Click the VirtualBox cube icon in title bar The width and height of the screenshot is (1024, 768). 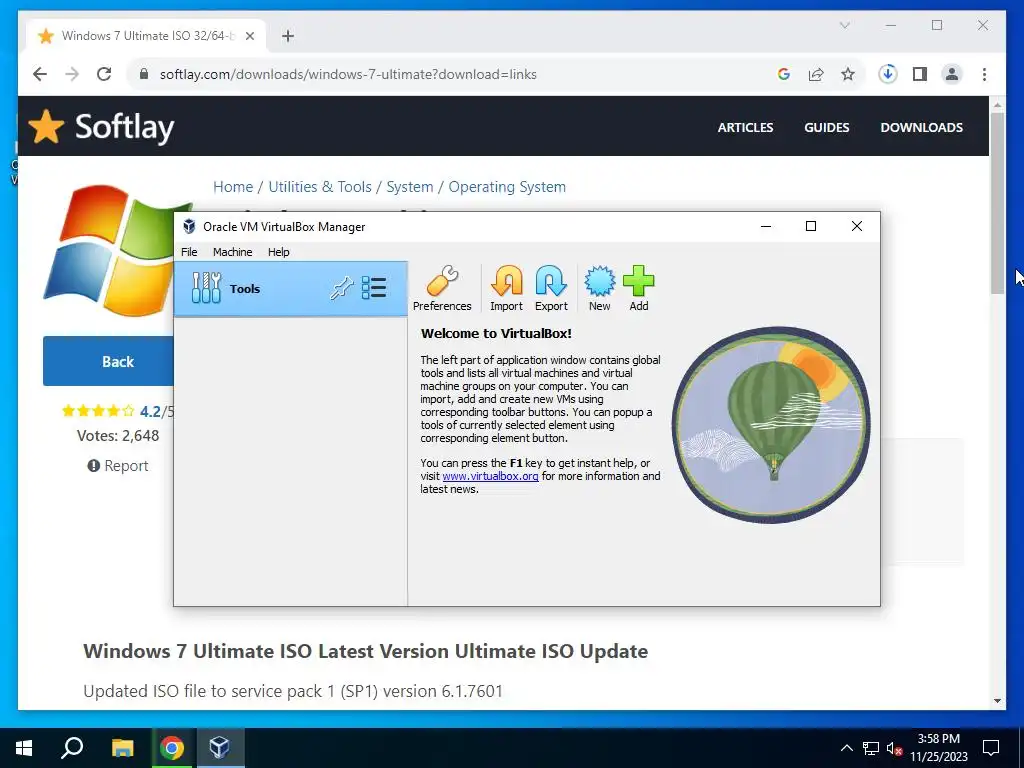click(189, 227)
